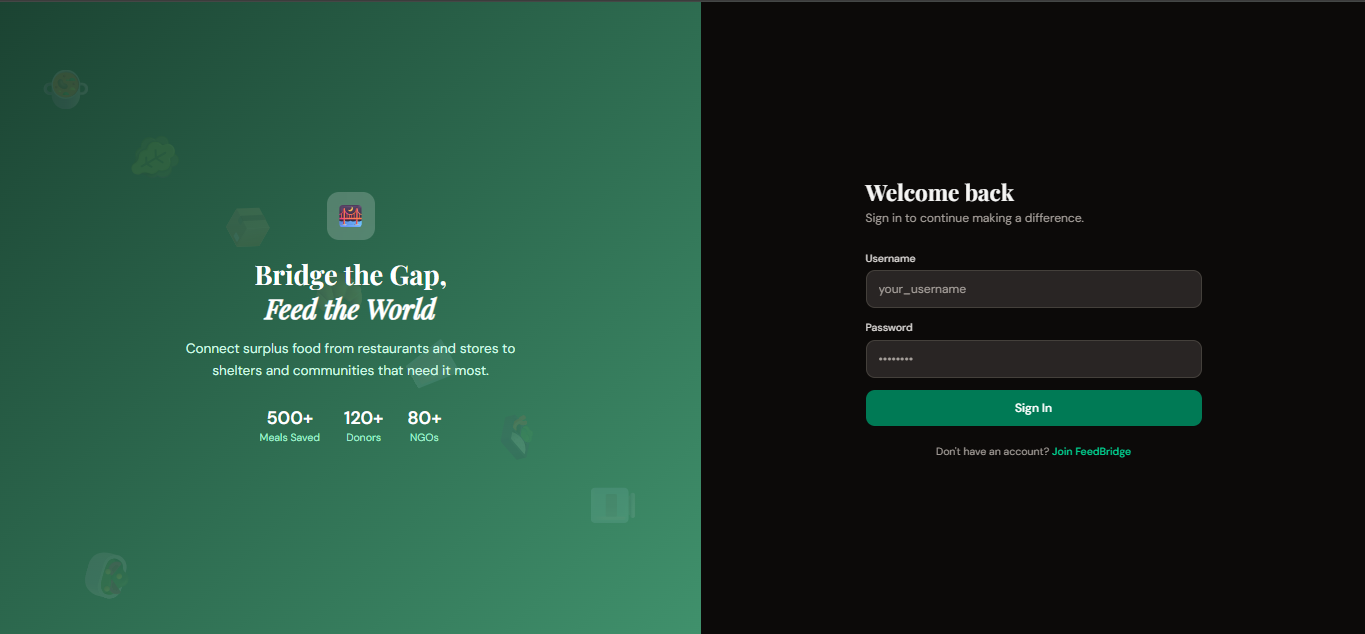Click the Bridge the Gap headline
Image resolution: width=1365 pixels, height=634 pixels.
(351, 275)
